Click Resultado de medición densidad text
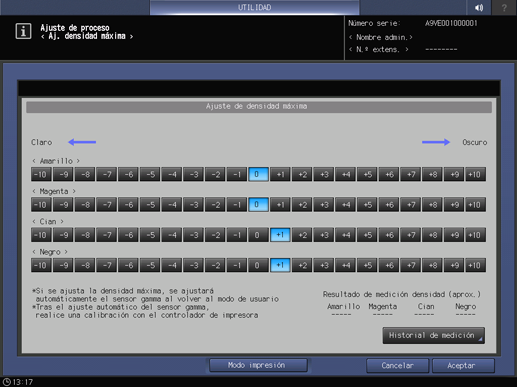This screenshot has height=387, width=517. [x=402, y=294]
